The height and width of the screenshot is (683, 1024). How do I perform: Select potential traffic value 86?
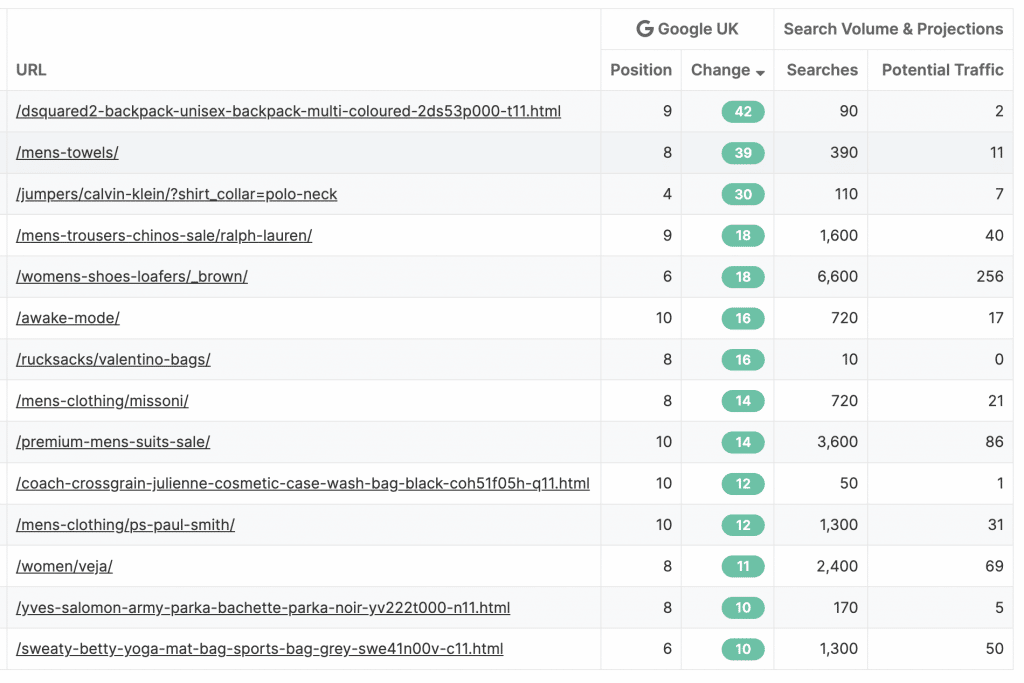pyautogui.click(x=994, y=442)
